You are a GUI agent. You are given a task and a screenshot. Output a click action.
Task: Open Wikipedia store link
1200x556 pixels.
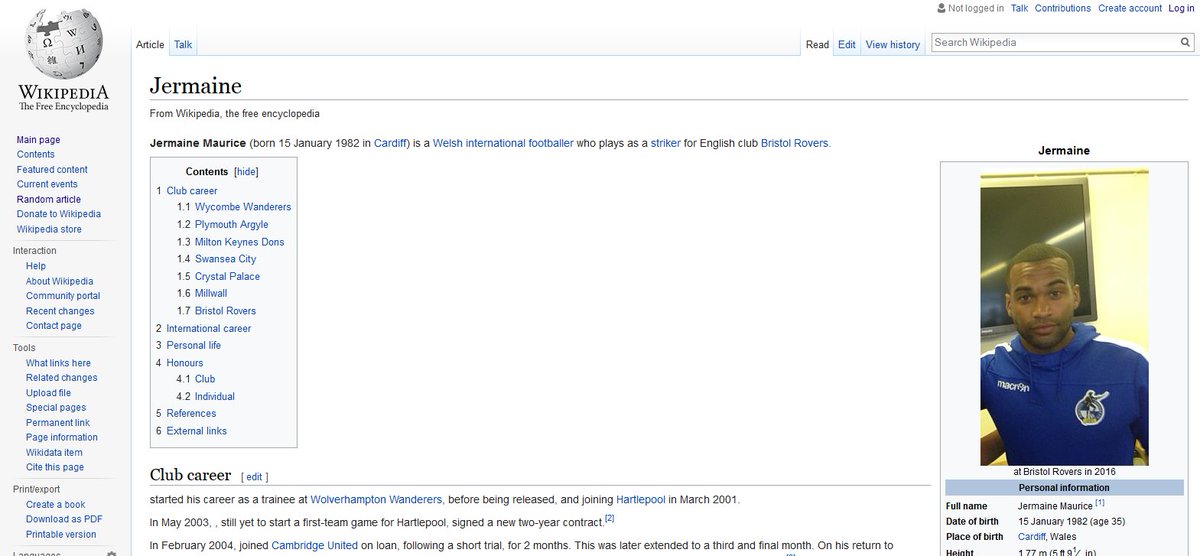pos(49,230)
